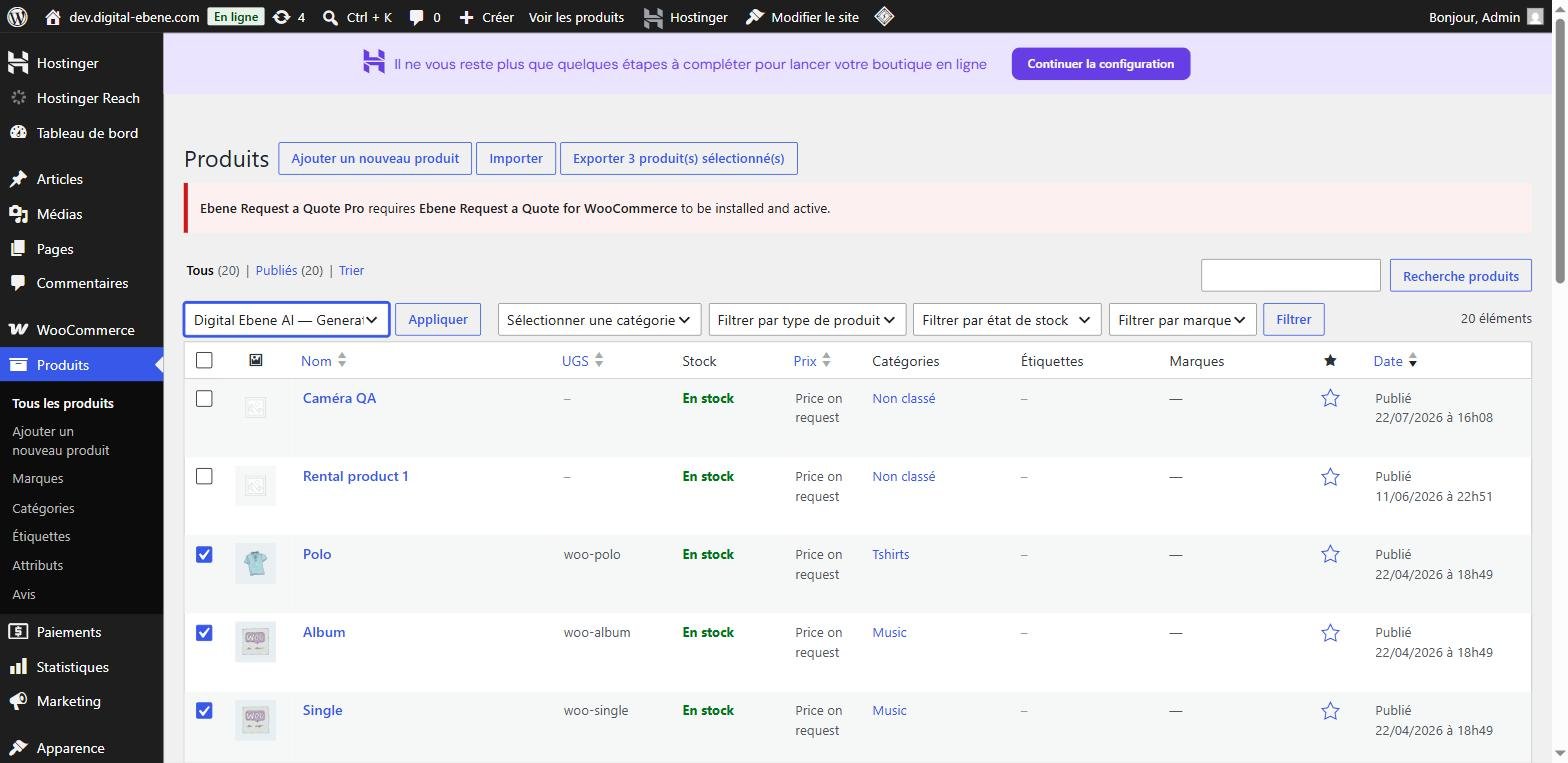Click the Marketing megaphone icon
This screenshot has height=763, width=1568.
pos(18,701)
